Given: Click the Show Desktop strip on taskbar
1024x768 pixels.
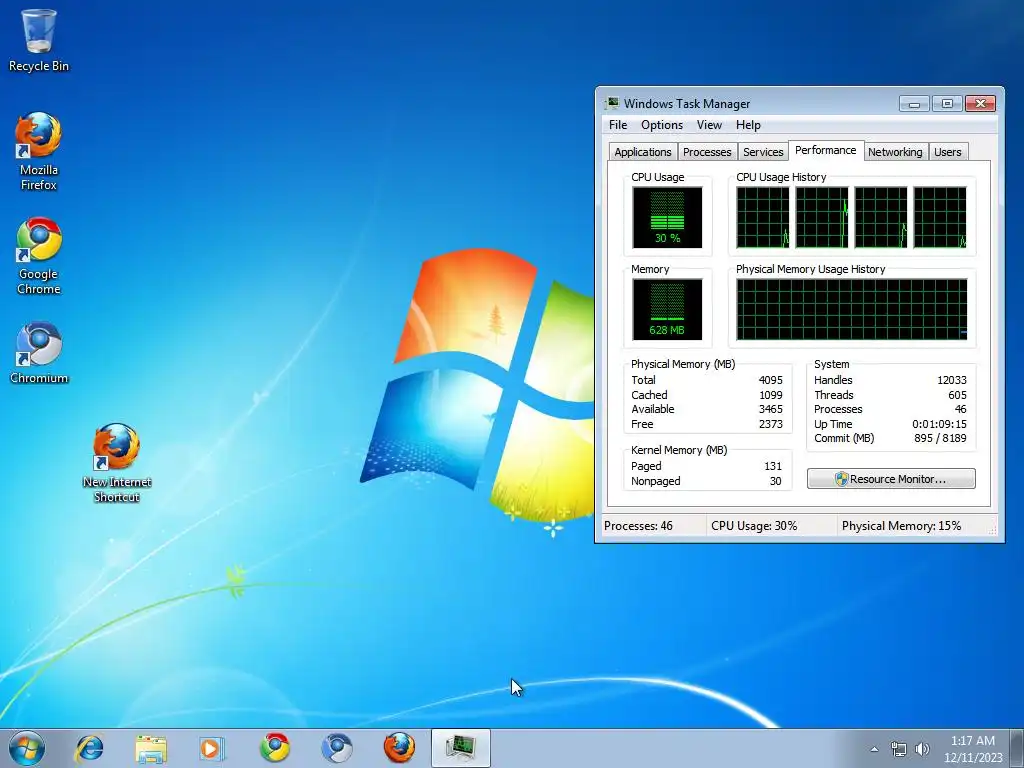Looking at the screenshot, I should tap(1018, 748).
